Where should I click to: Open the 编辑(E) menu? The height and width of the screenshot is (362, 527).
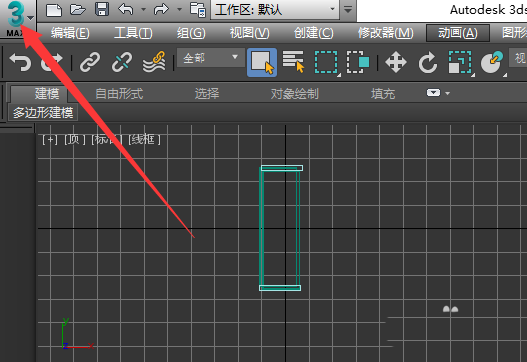(70, 33)
